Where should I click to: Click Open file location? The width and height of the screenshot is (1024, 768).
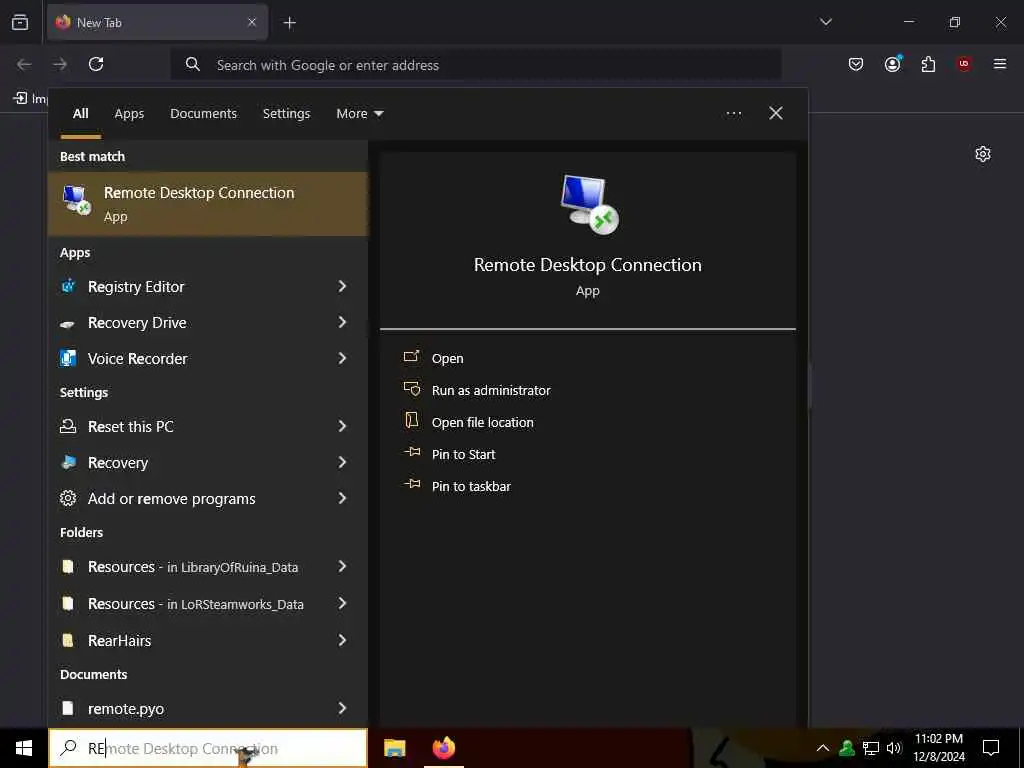(x=482, y=423)
